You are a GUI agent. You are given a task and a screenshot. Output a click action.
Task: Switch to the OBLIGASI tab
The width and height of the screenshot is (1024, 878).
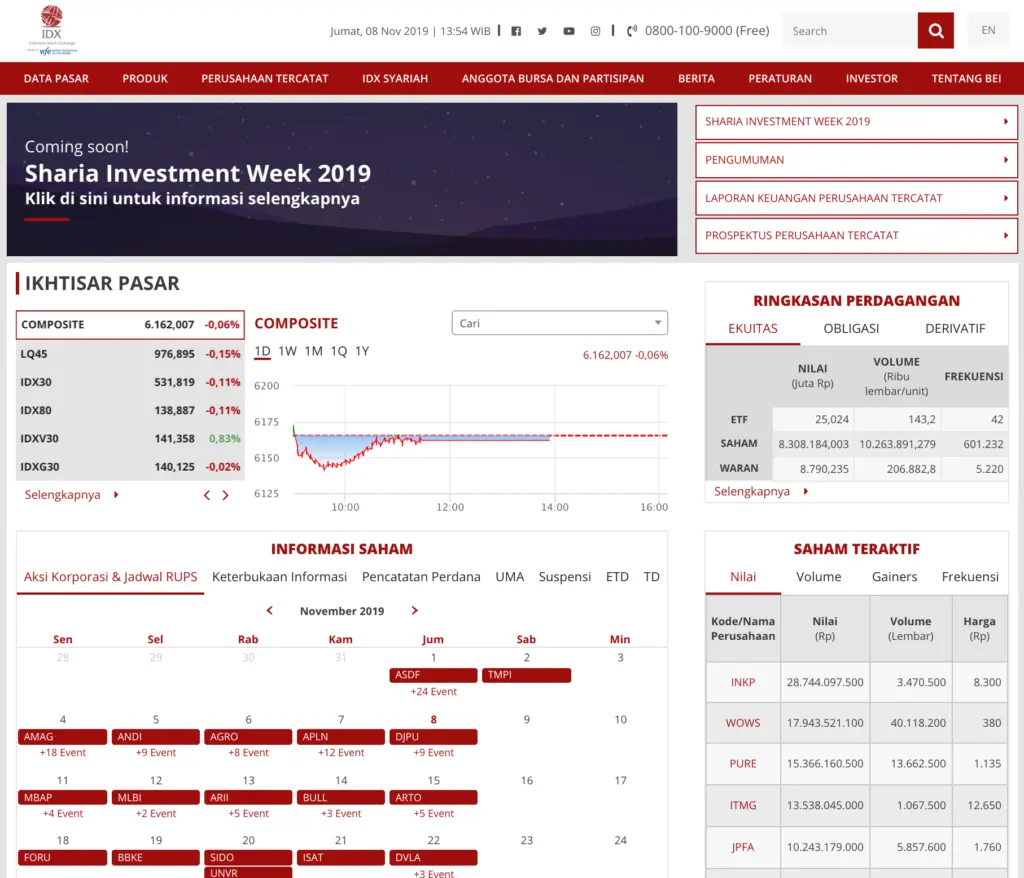tap(851, 328)
